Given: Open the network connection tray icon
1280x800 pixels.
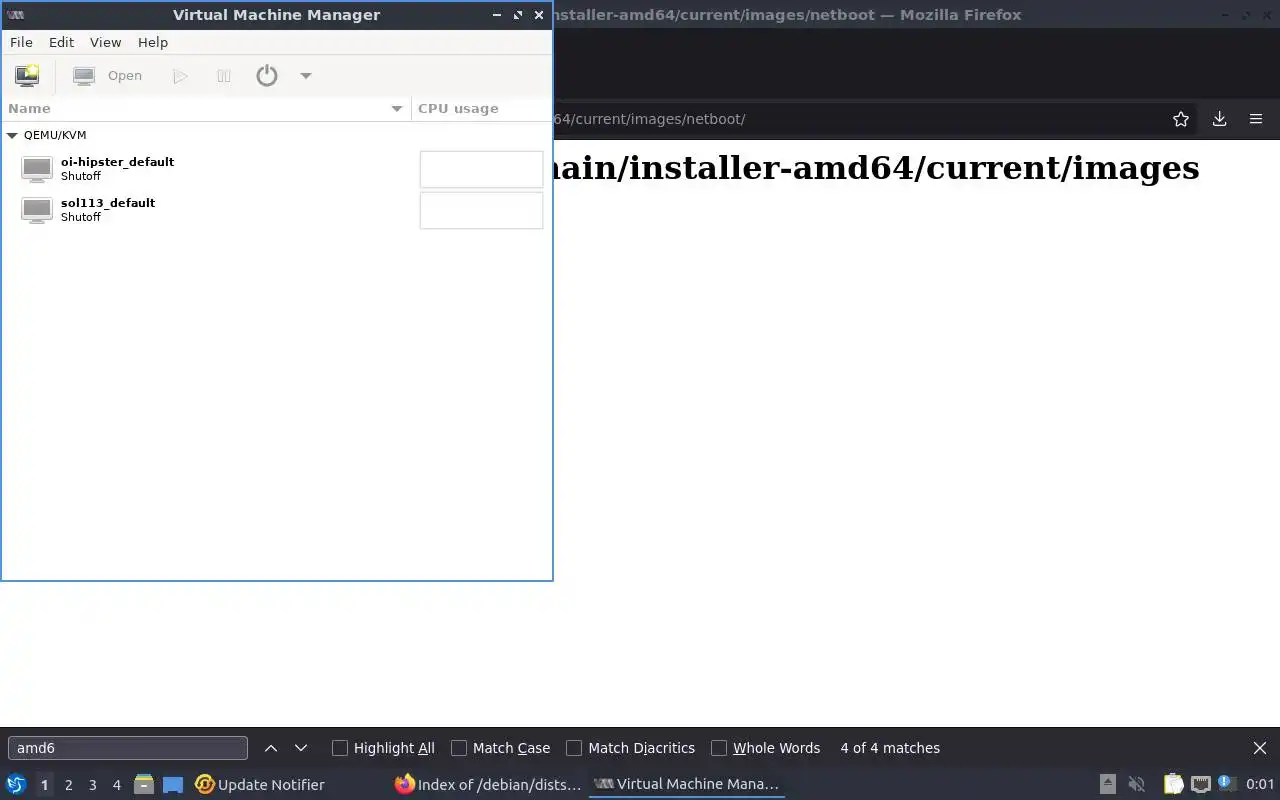Looking at the screenshot, I should click(x=1201, y=785).
